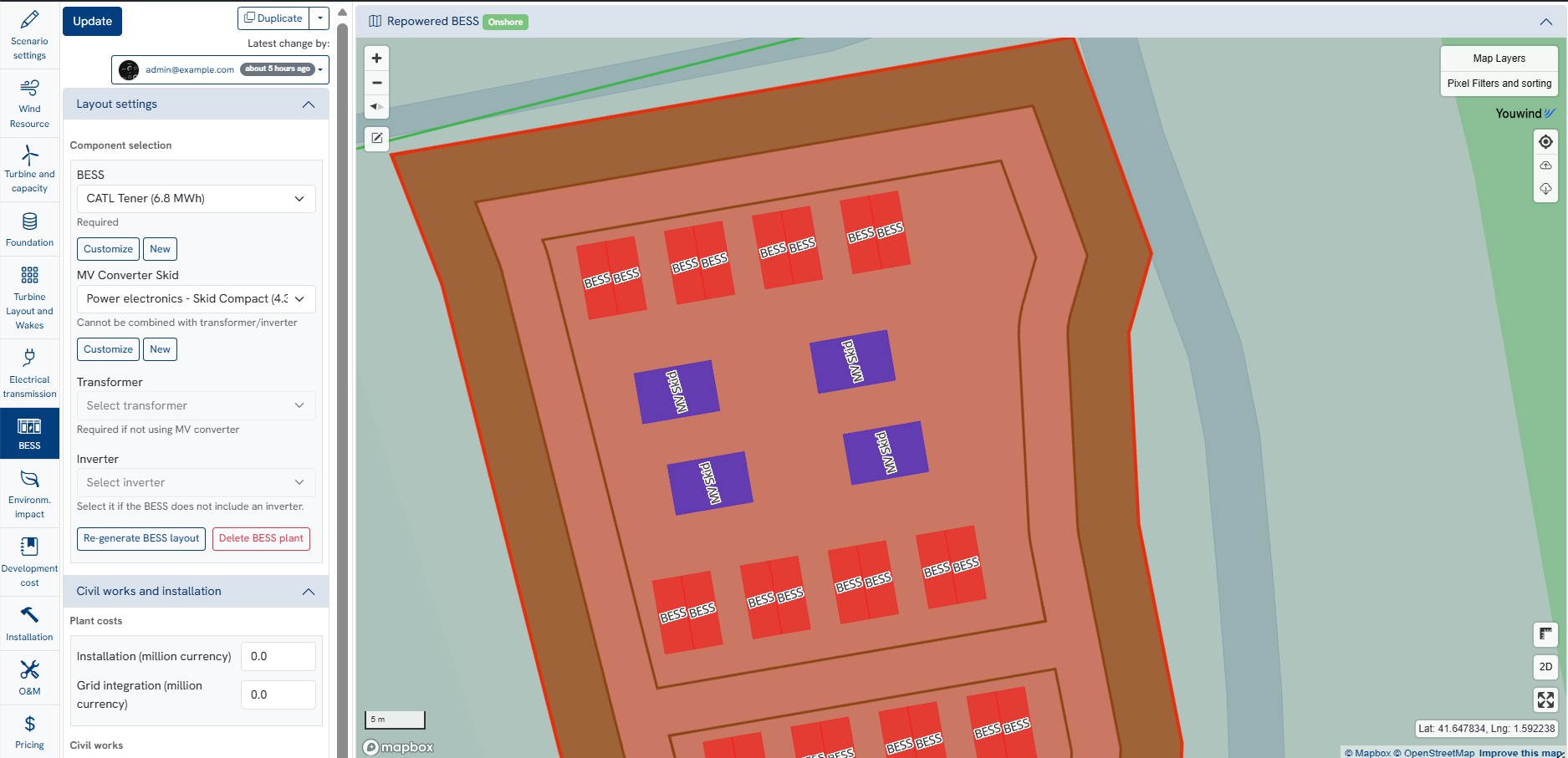Open the Wind Resource section

[x=29, y=104]
